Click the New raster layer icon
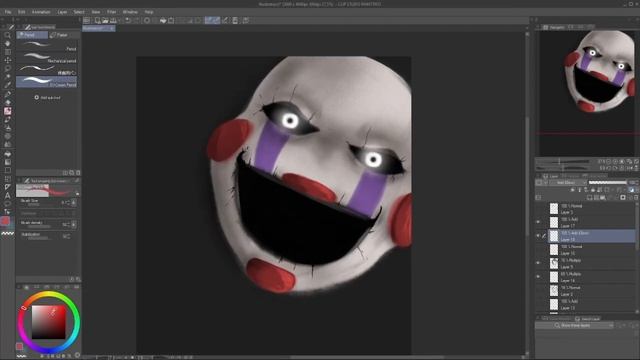 coord(589,198)
